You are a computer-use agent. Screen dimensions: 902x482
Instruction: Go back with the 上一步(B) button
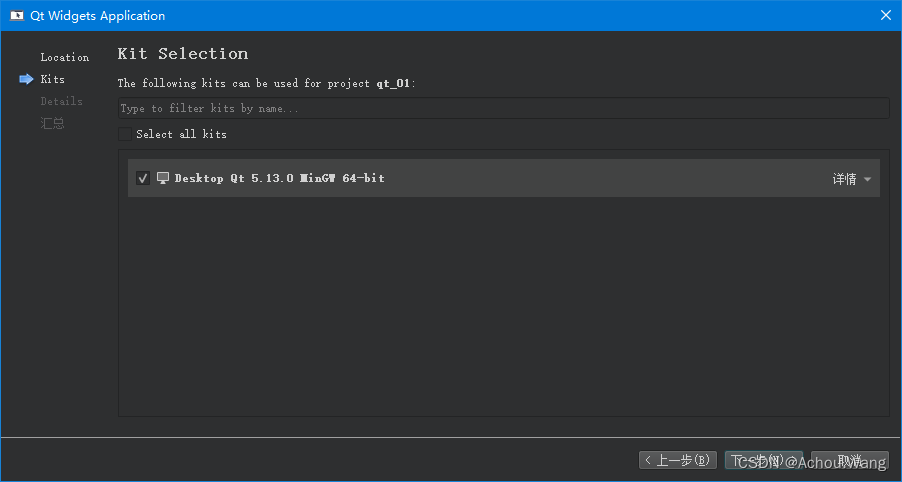(678, 460)
